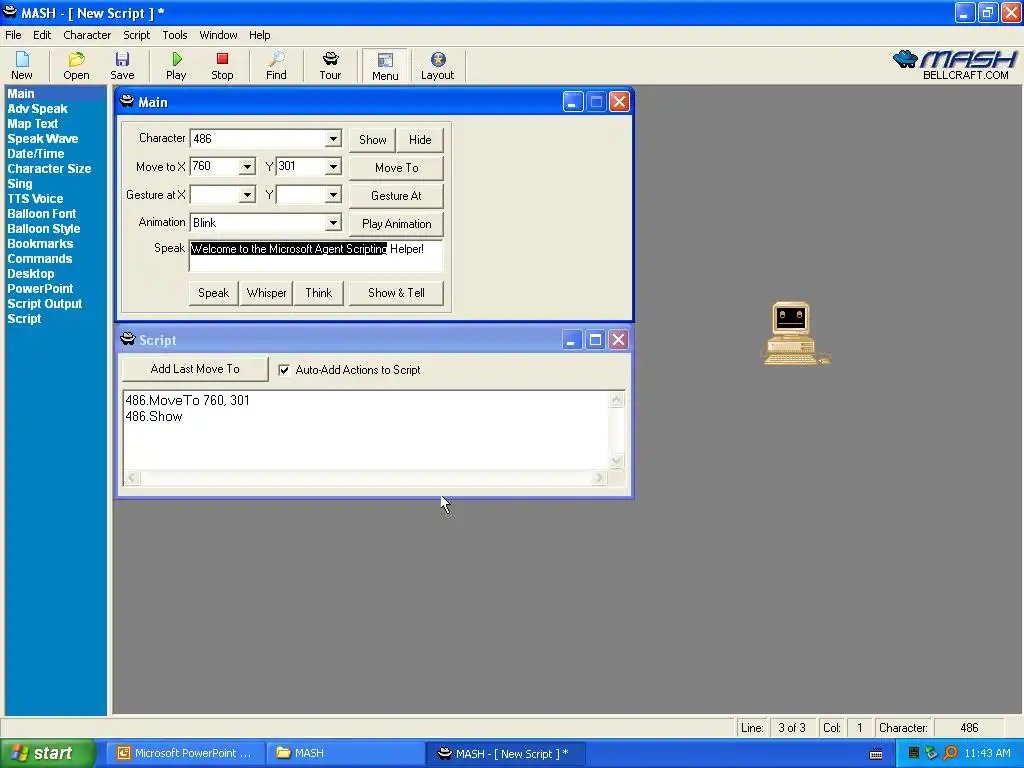Click the Move To button
The image size is (1024, 768).
click(396, 168)
